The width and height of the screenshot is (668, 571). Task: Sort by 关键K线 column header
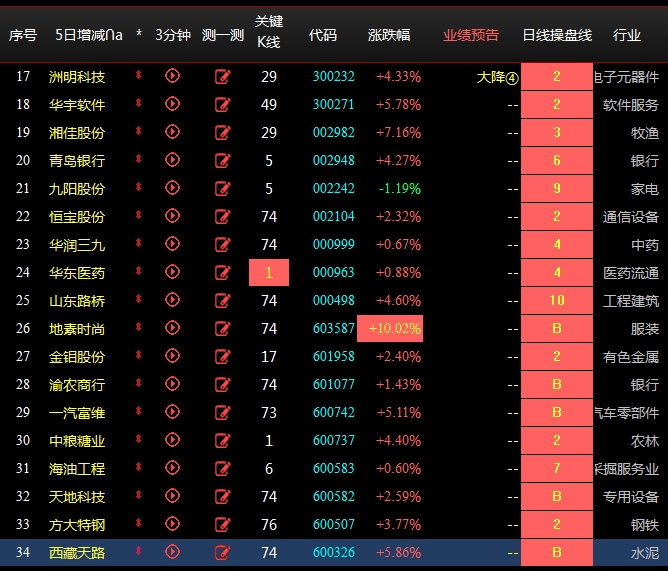[x=269, y=32]
